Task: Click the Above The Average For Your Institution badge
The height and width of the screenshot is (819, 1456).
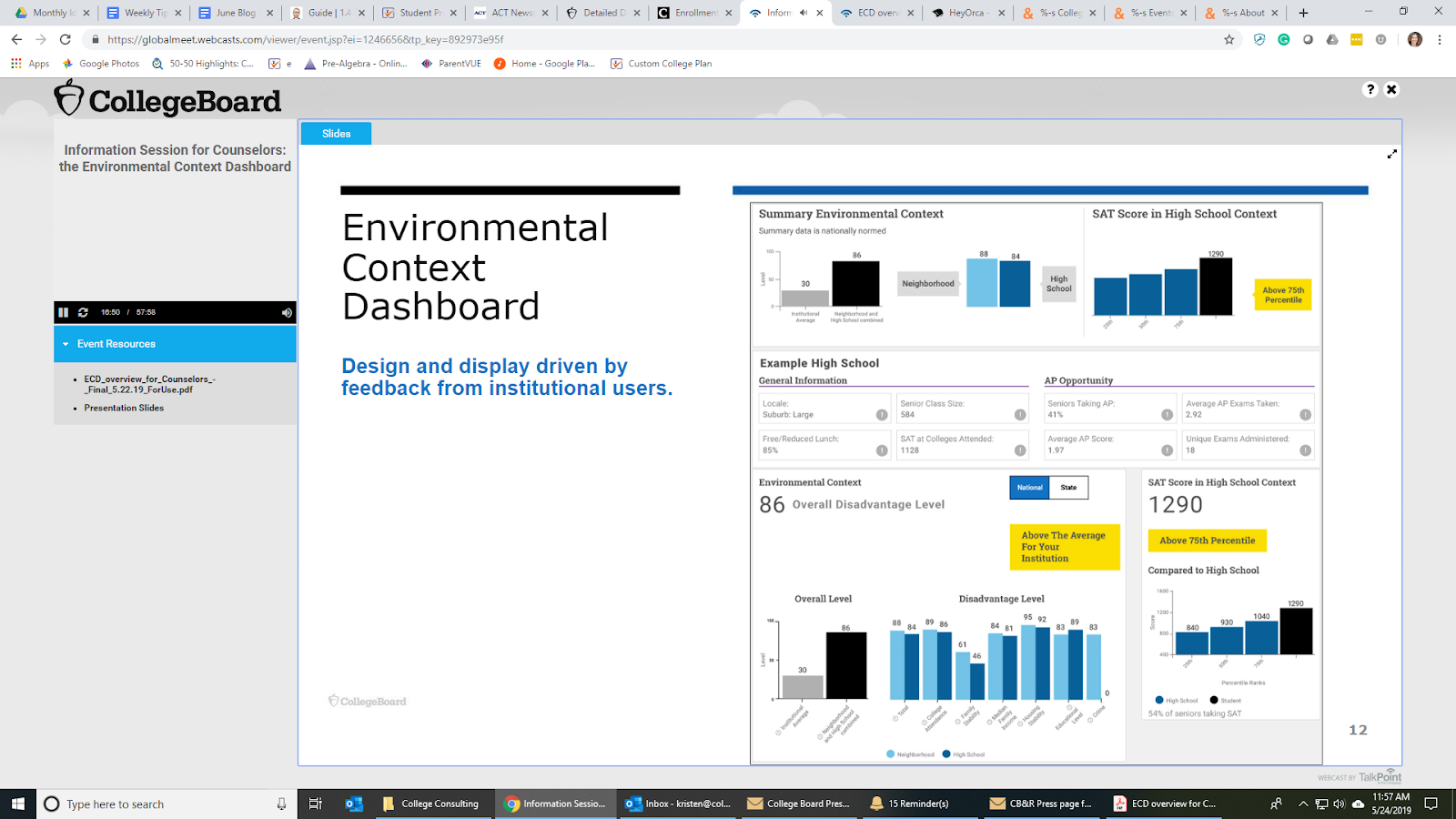Action: click(1065, 547)
